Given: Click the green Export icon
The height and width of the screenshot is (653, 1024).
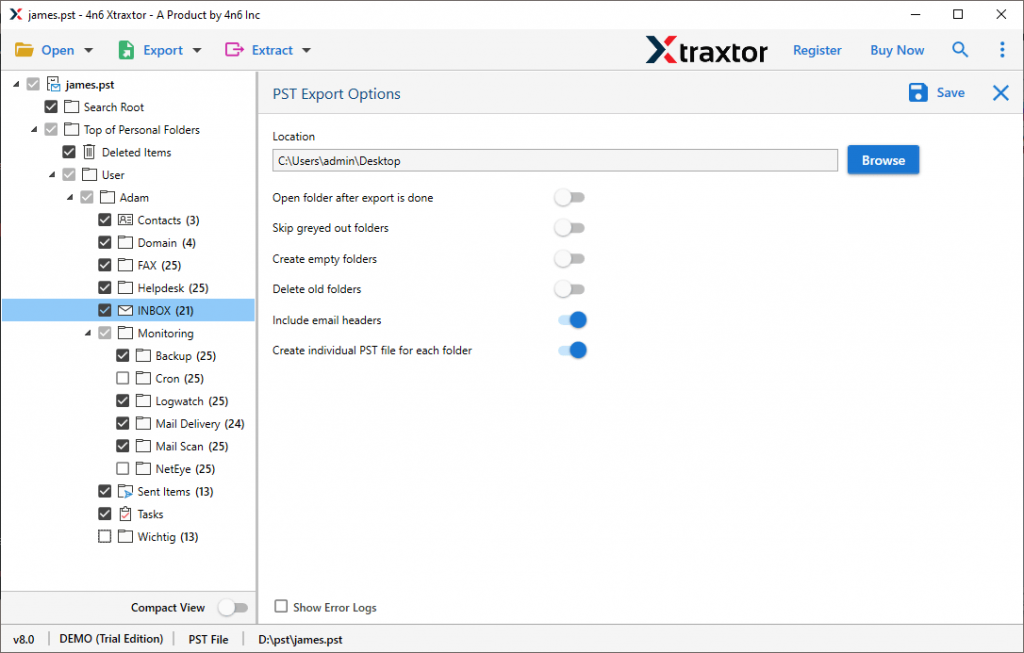Looking at the screenshot, I should (x=124, y=49).
